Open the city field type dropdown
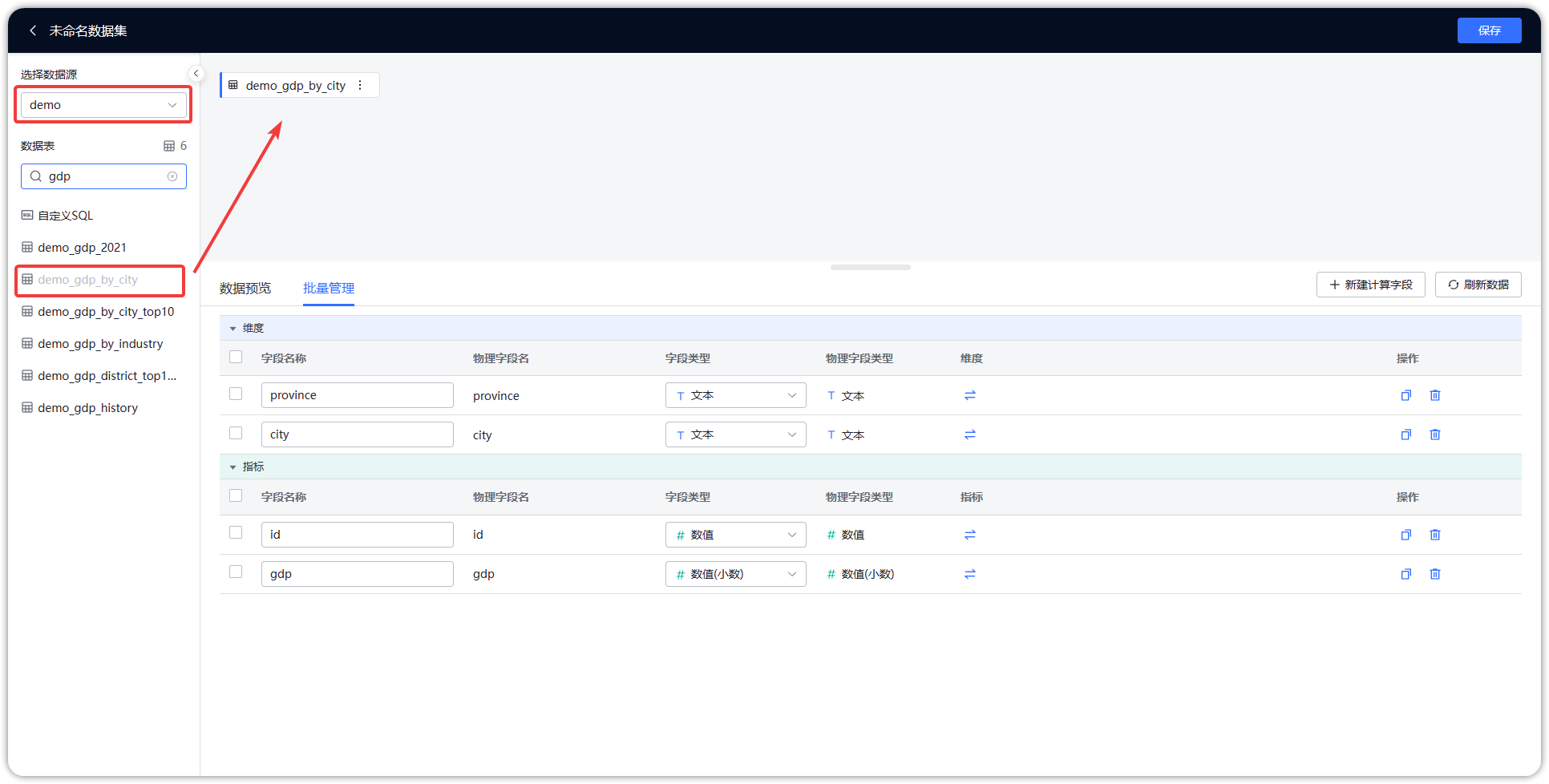 click(735, 434)
